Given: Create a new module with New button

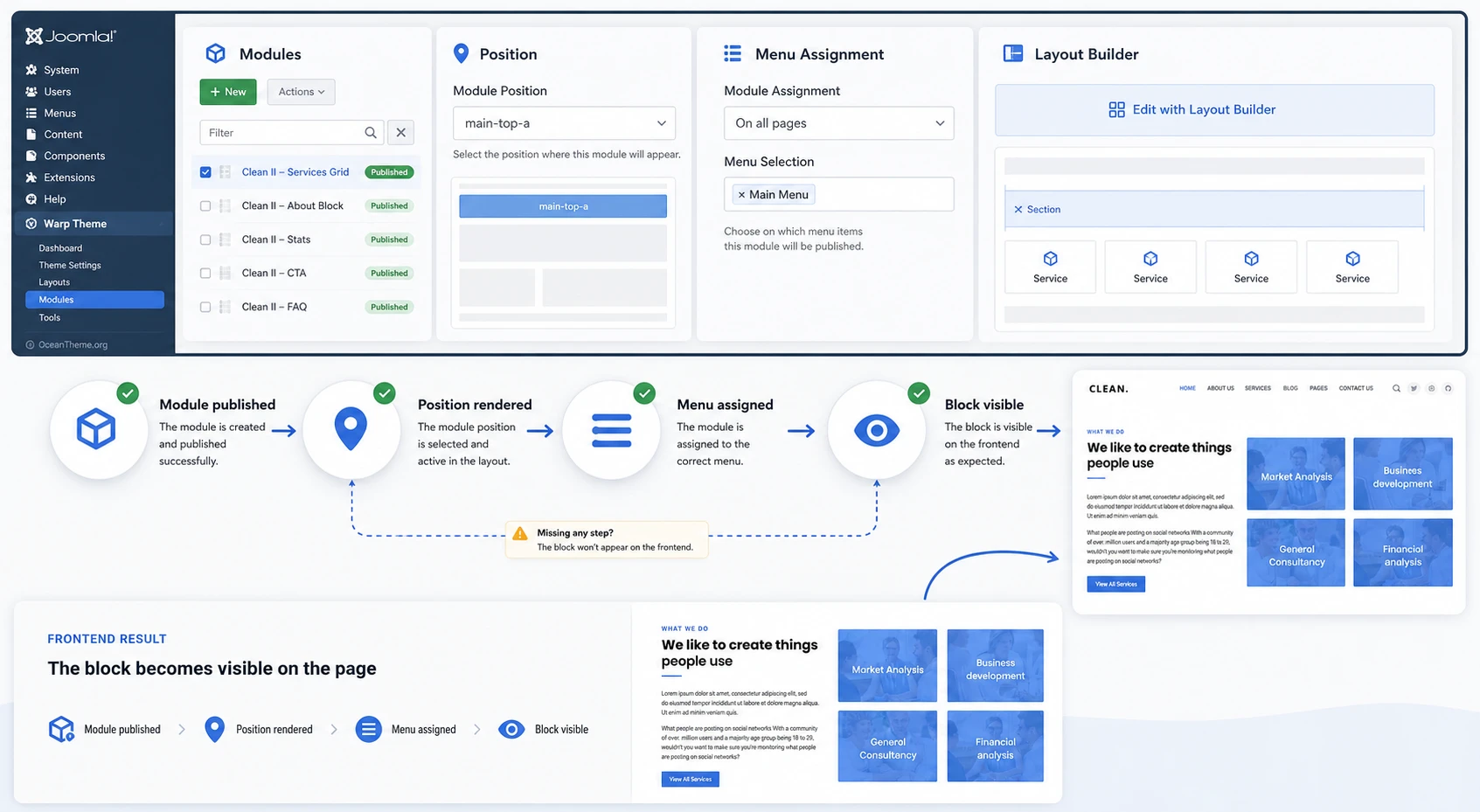Looking at the screenshot, I should [228, 92].
